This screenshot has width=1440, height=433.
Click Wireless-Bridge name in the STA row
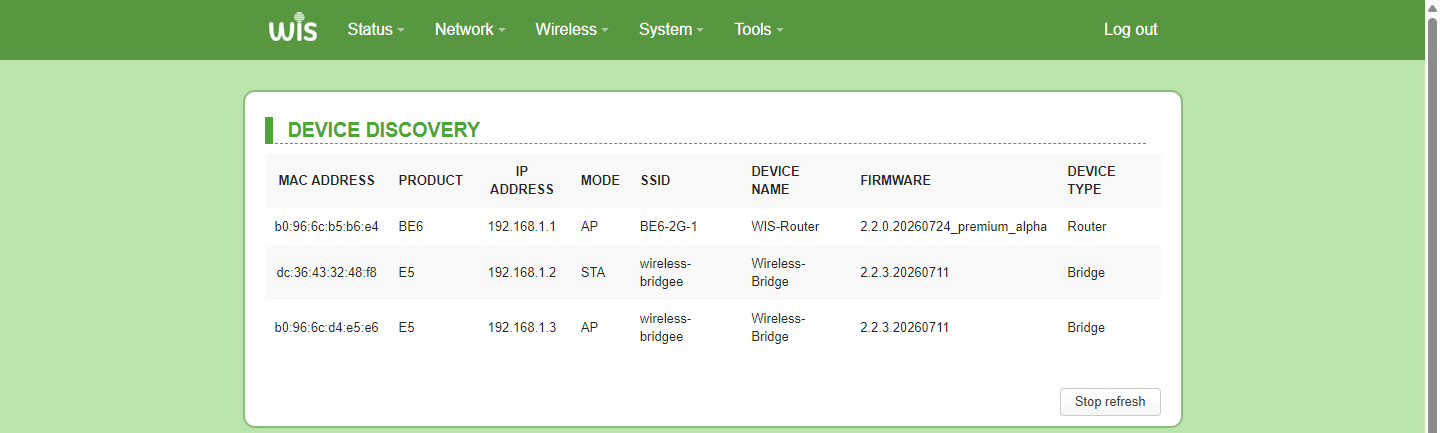point(779,273)
